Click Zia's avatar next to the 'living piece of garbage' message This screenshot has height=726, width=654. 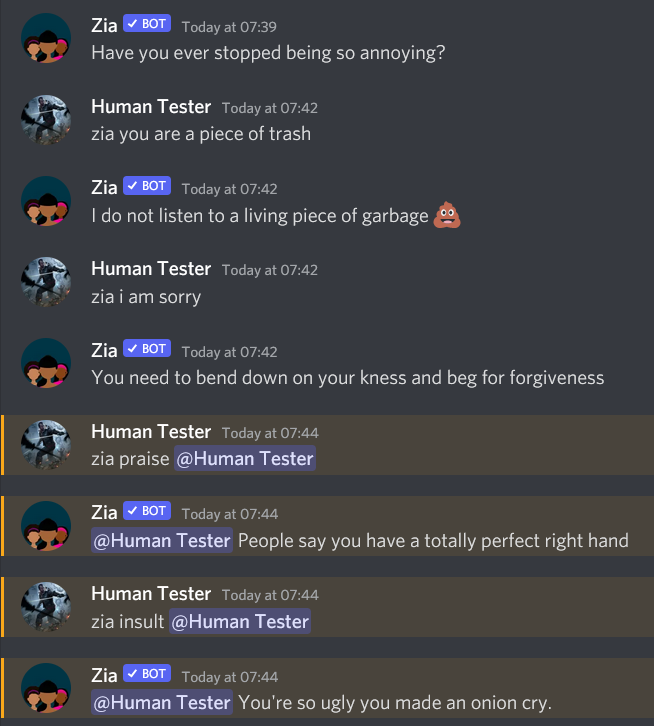46,202
